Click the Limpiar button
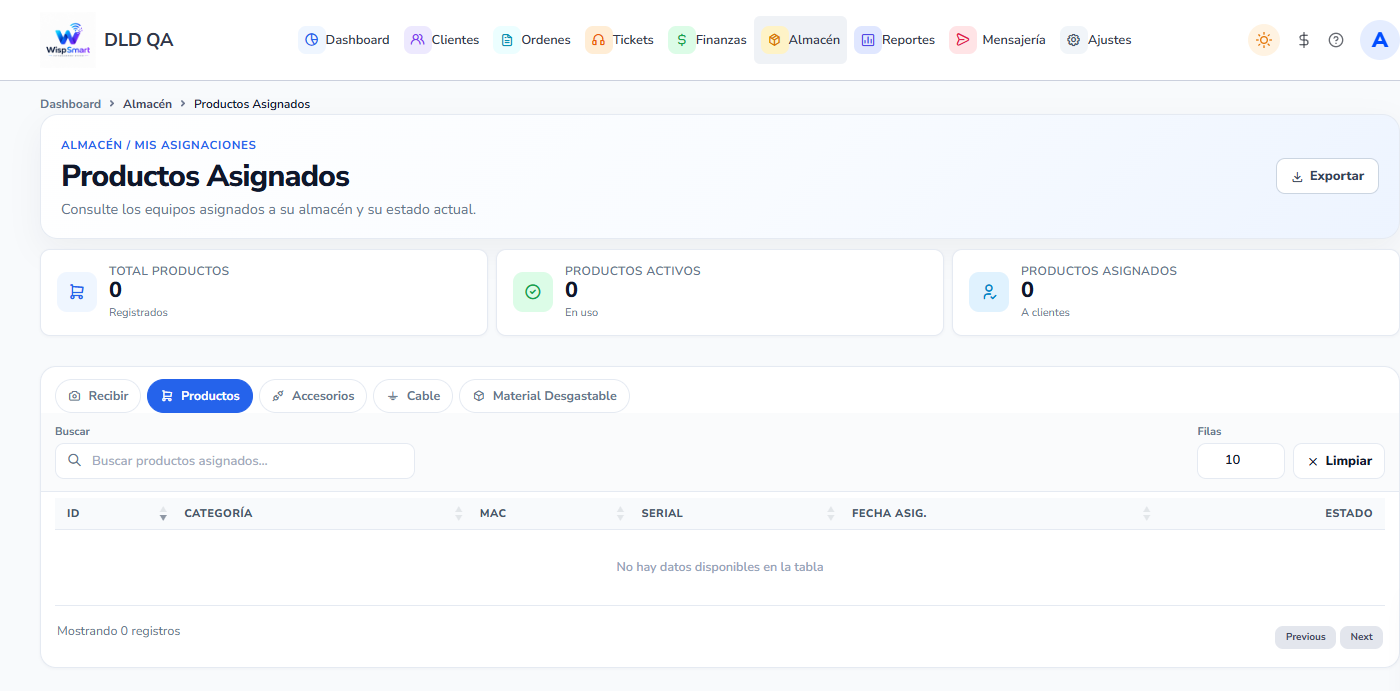The height and width of the screenshot is (691, 1400). pos(1339,461)
